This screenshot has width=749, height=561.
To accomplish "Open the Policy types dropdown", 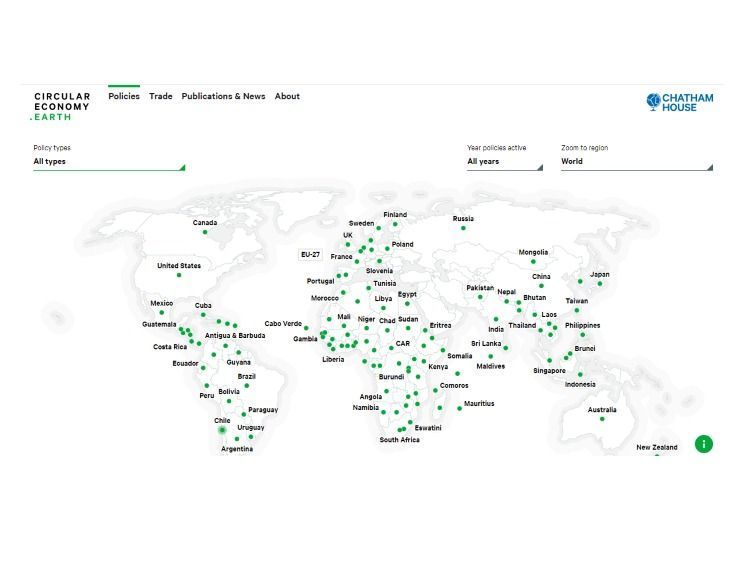I will (108, 162).
